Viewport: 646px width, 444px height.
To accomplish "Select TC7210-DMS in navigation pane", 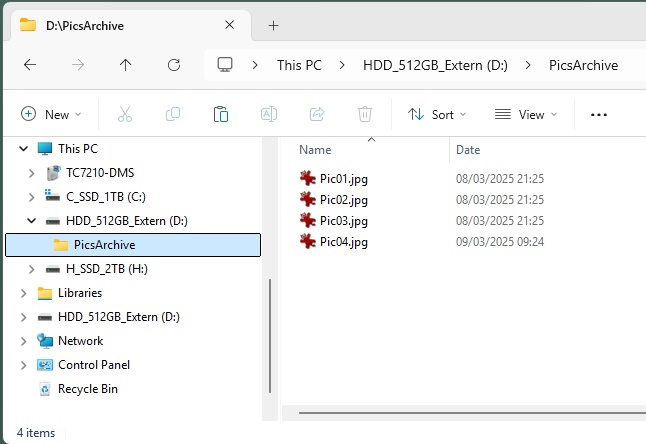I will tap(100, 173).
